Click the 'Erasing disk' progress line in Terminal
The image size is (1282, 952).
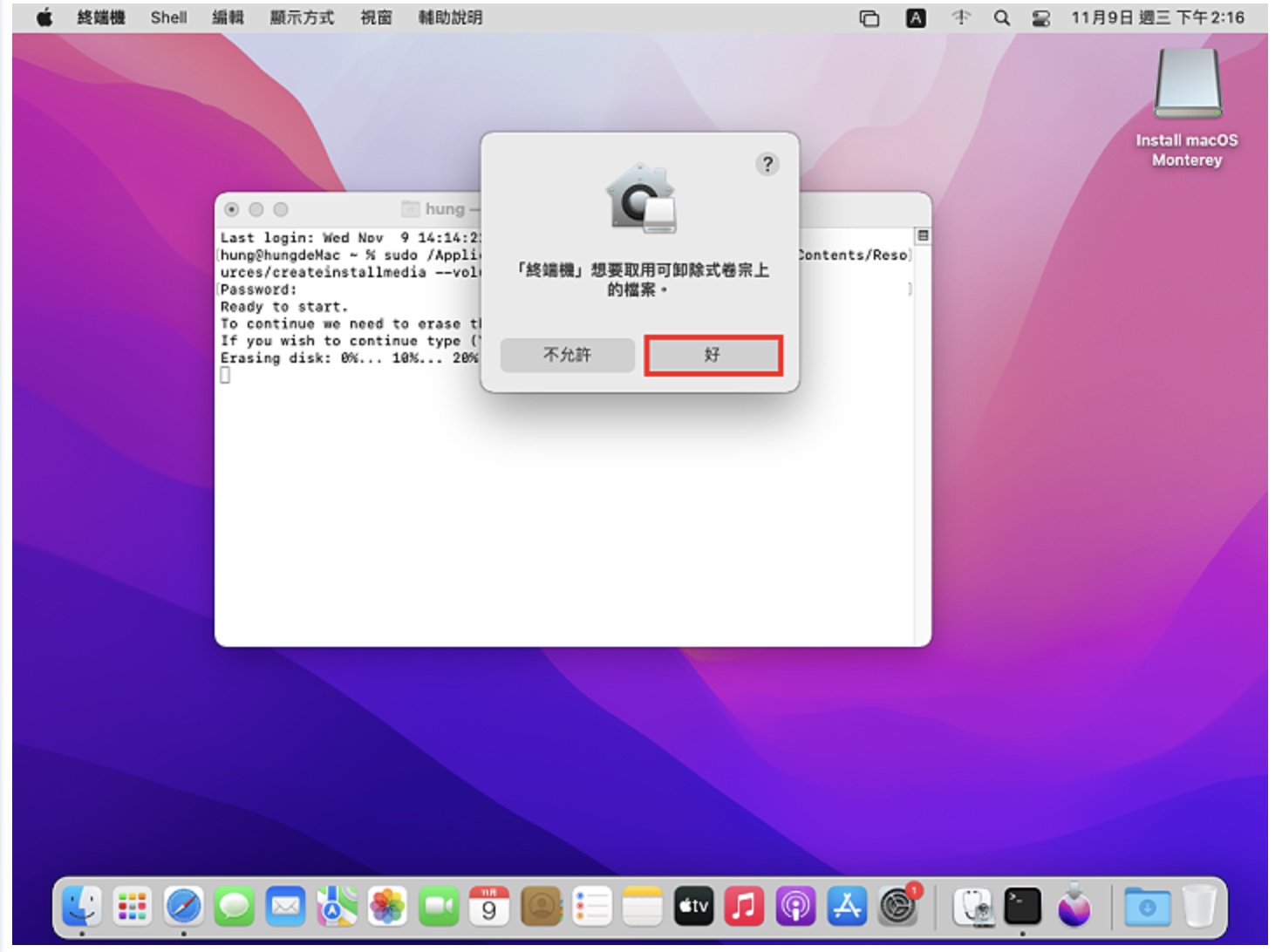[x=350, y=358]
